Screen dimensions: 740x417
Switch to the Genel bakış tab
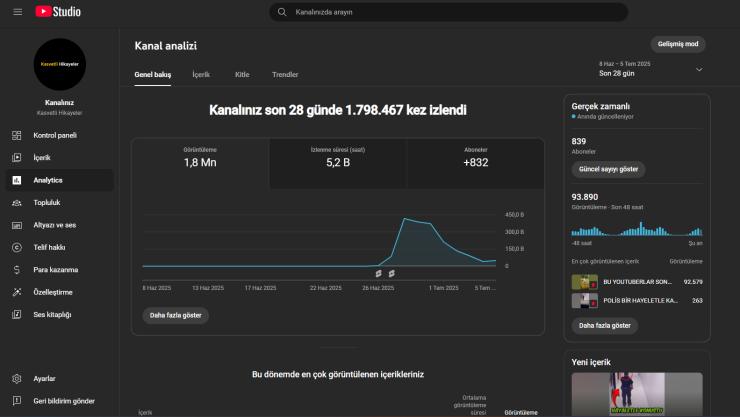(152, 75)
